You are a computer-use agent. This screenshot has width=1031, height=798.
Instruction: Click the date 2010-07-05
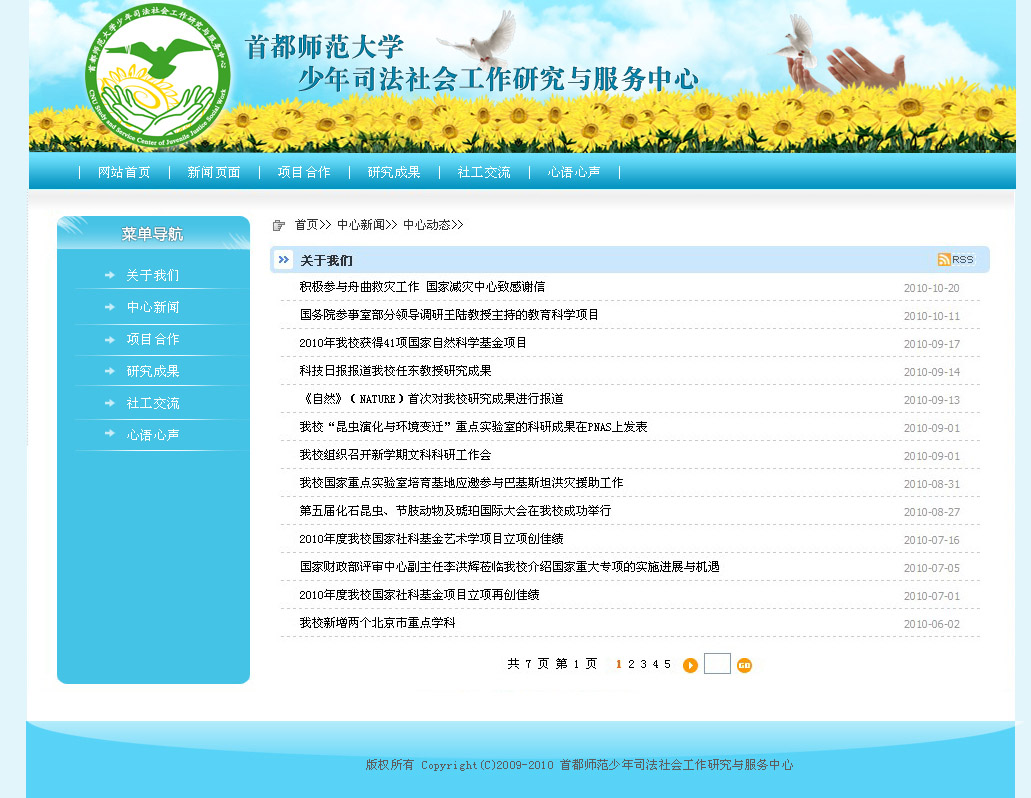coord(932,568)
